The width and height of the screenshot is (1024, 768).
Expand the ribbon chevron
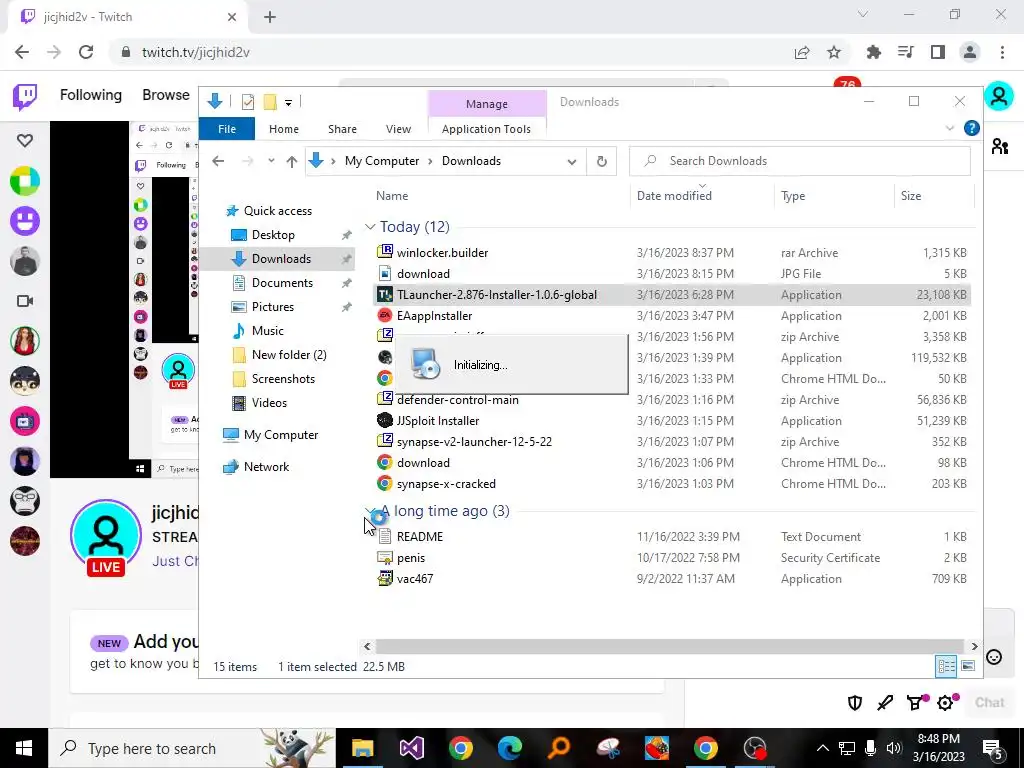pos(950,129)
